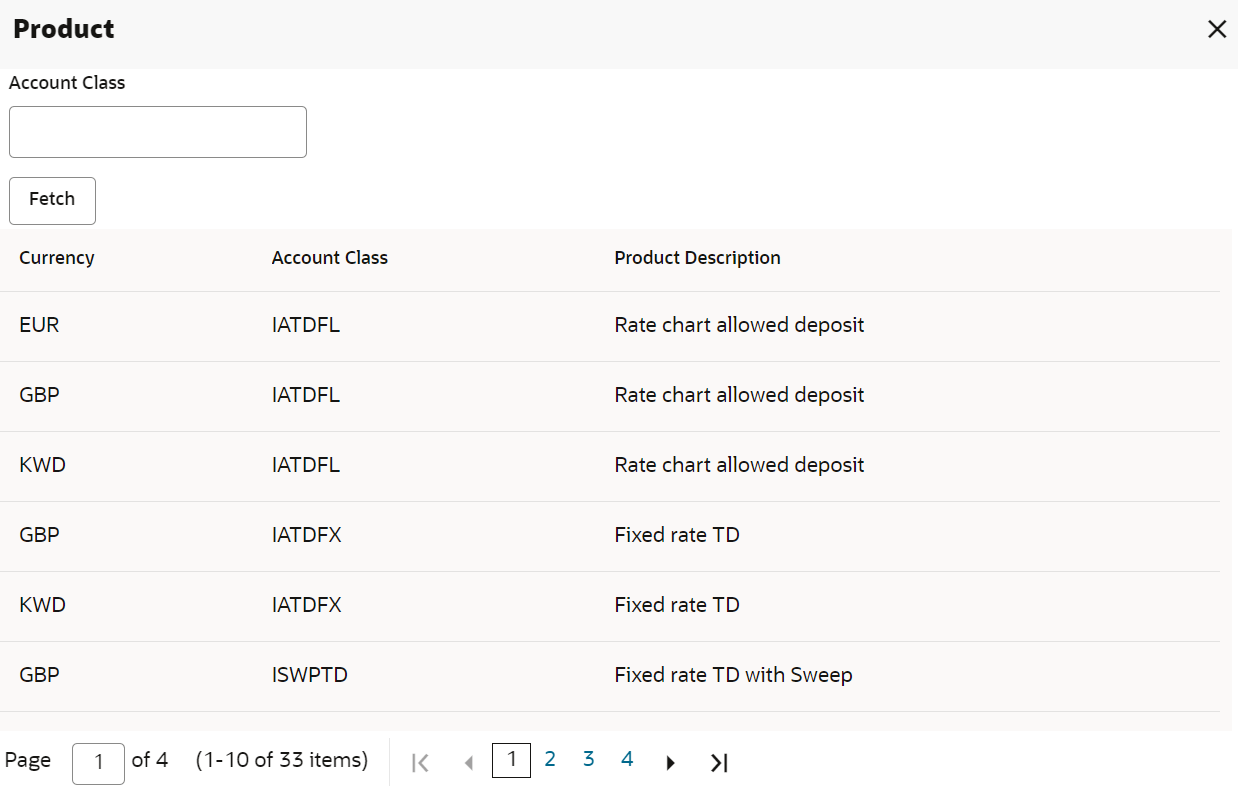This screenshot has height=792, width=1238.
Task: Open page 2 of results
Action: (x=550, y=760)
